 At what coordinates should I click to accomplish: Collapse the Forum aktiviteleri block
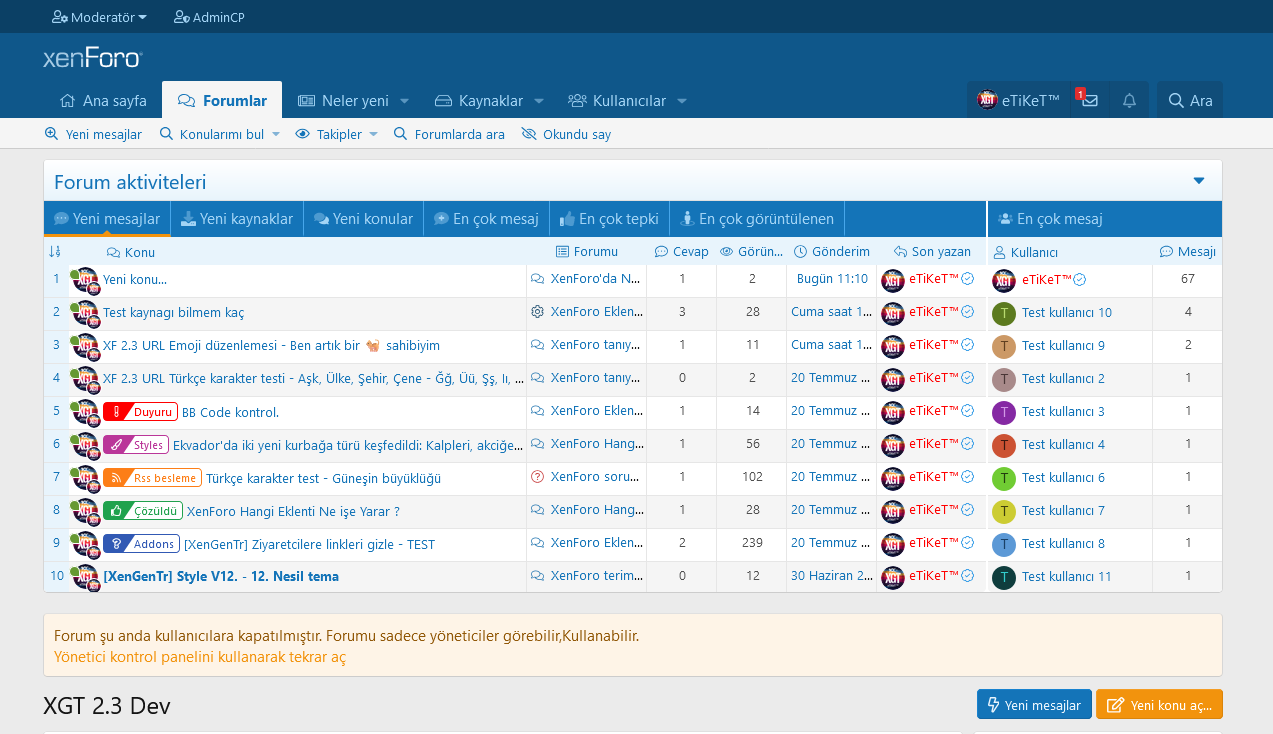1199,181
